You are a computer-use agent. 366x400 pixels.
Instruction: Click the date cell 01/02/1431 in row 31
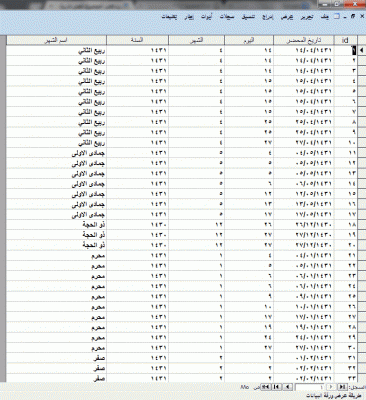pos(304,358)
